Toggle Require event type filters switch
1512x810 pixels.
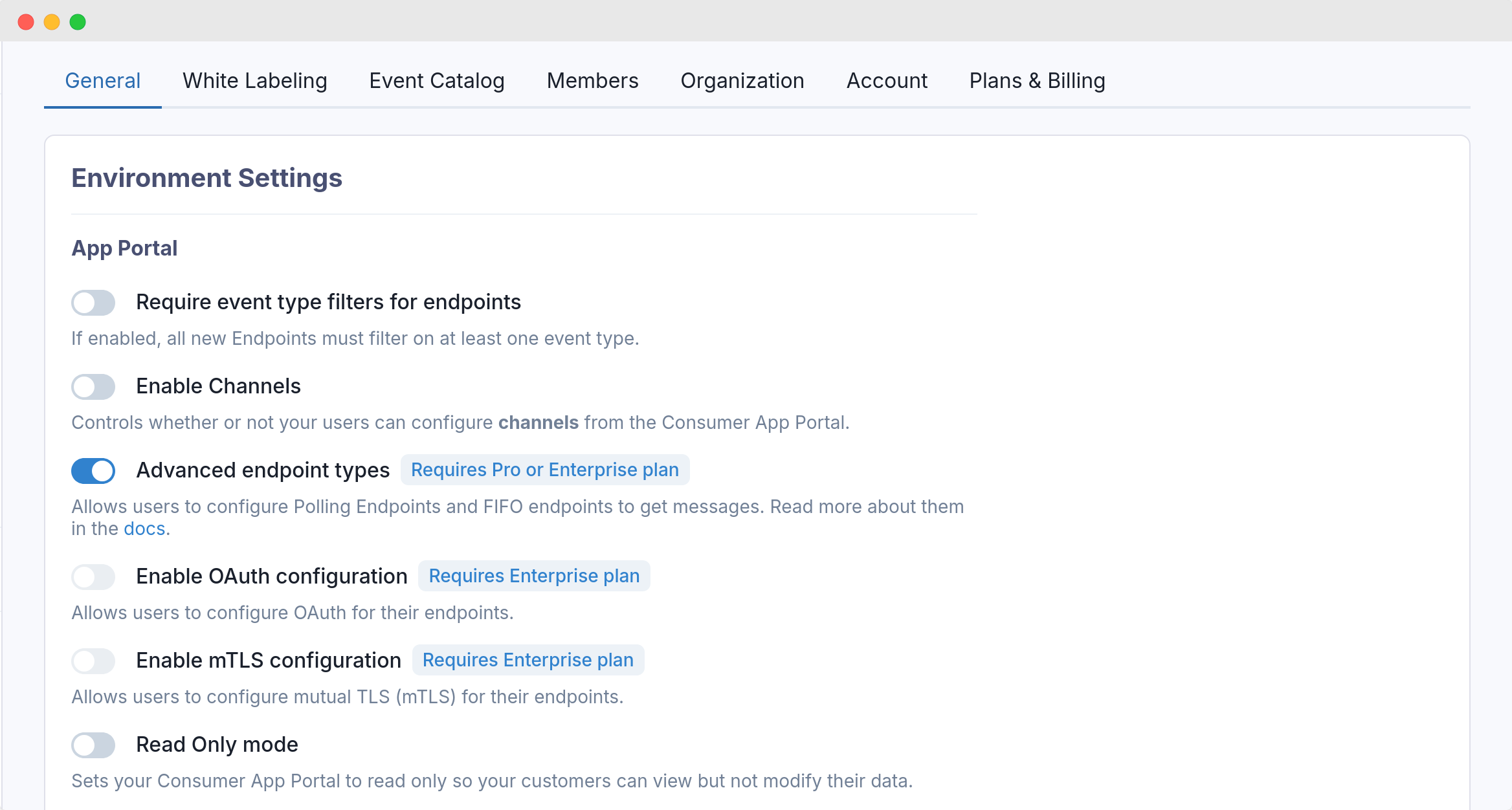[x=93, y=303]
